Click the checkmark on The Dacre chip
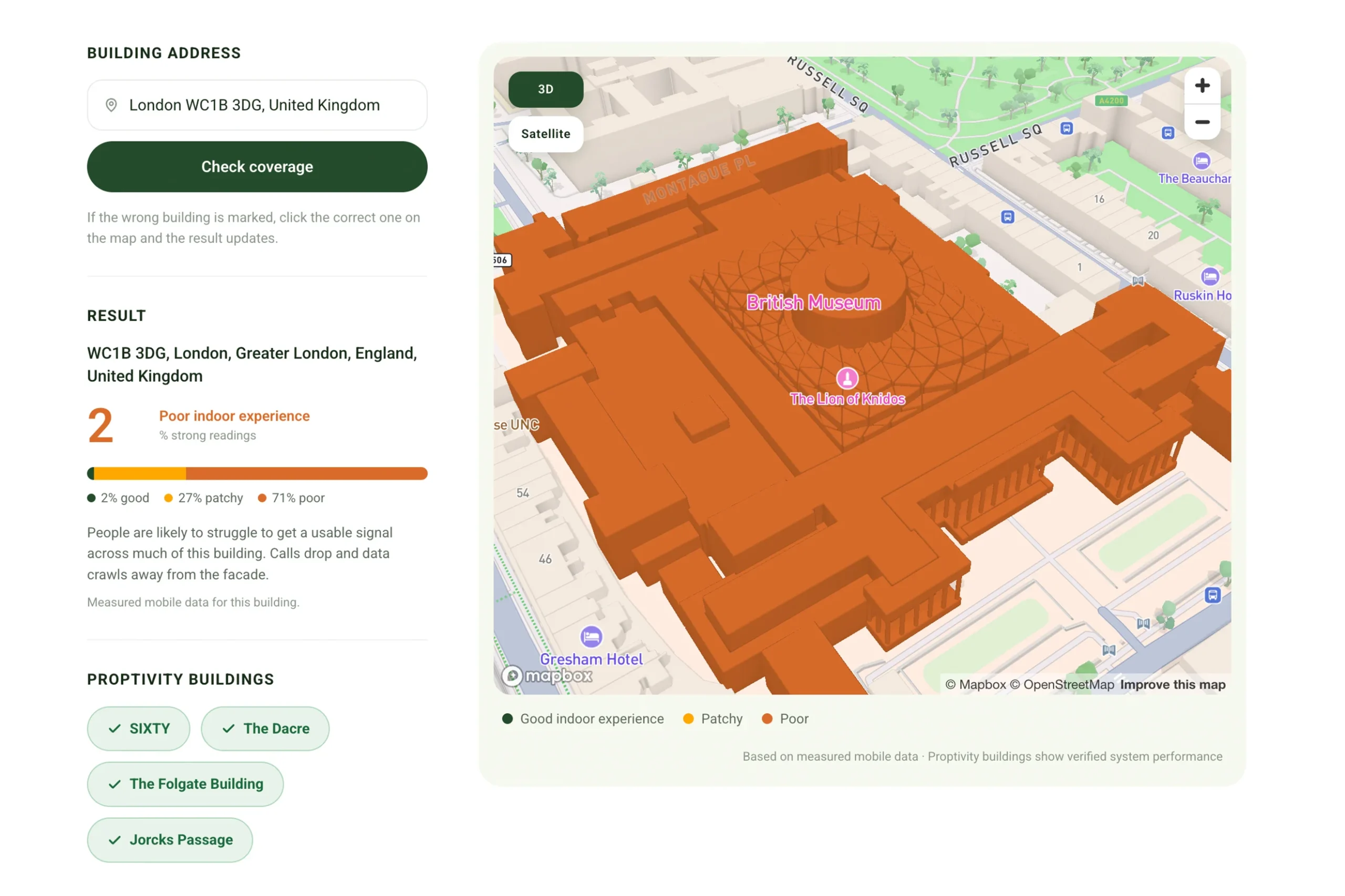The image size is (1345, 896). point(228,728)
